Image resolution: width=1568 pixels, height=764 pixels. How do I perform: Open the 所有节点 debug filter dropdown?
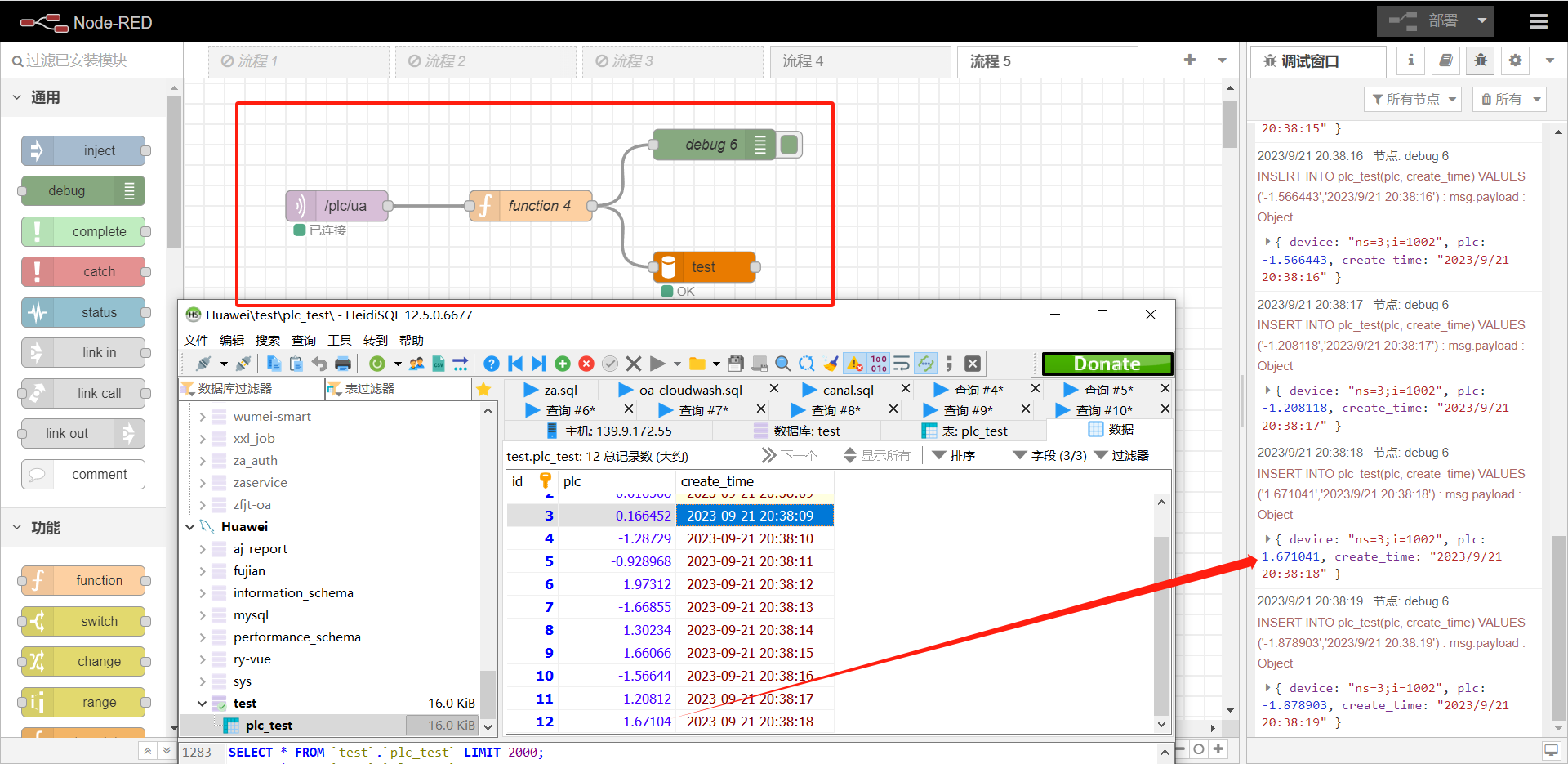1414,100
